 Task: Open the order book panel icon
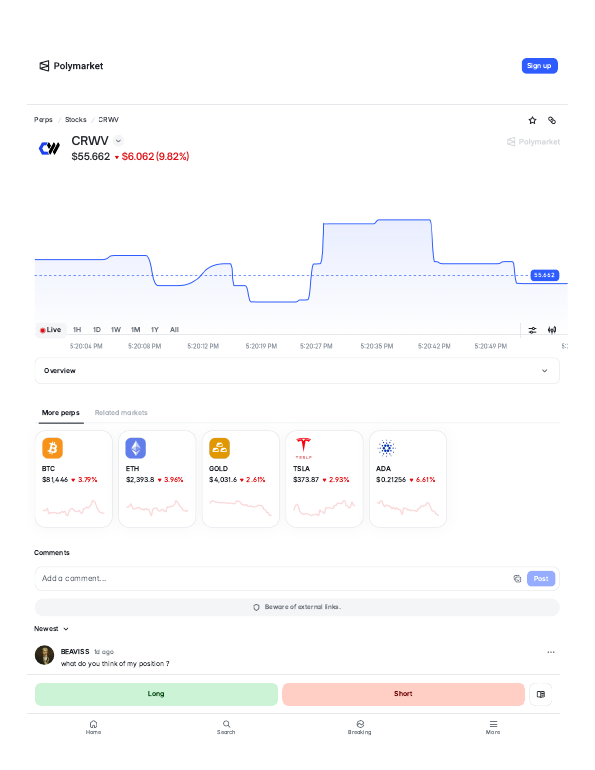tap(541, 694)
